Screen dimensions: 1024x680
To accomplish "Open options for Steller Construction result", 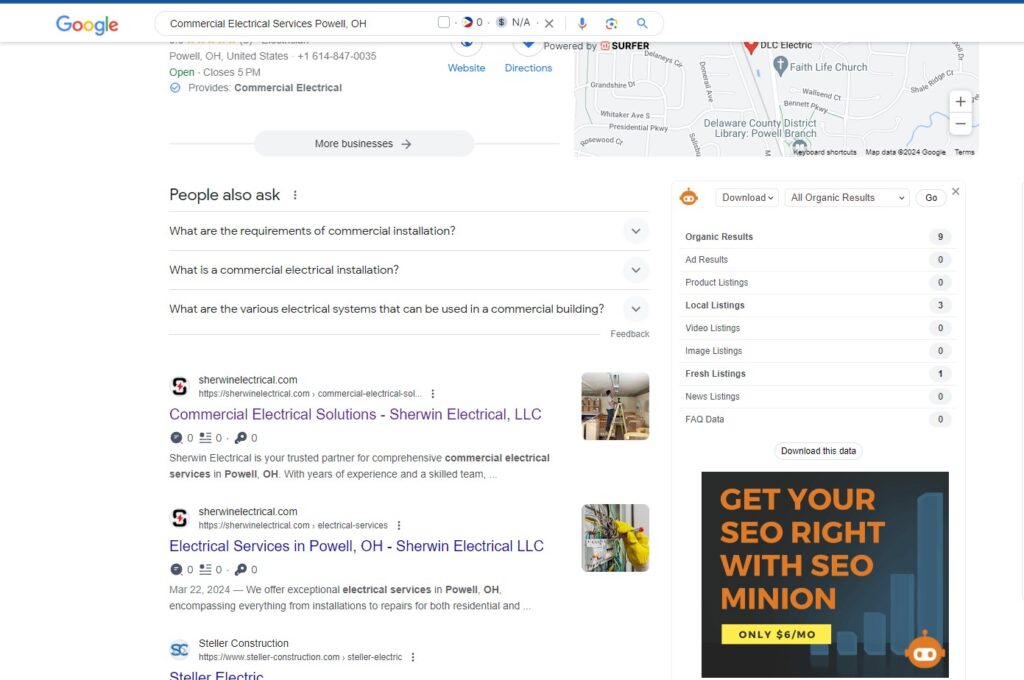I will coord(413,657).
